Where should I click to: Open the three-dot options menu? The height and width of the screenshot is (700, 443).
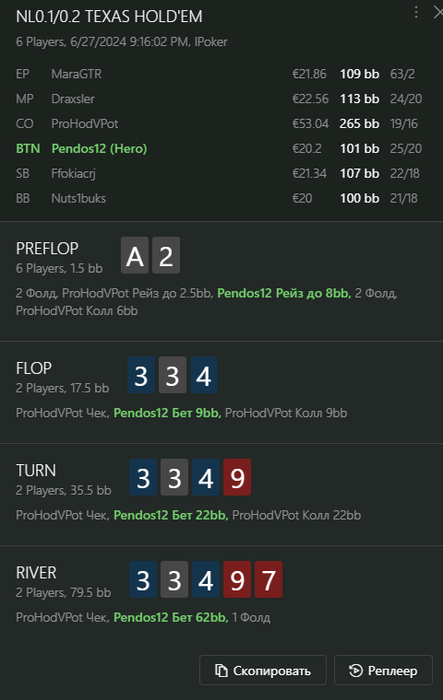(x=416, y=12)
